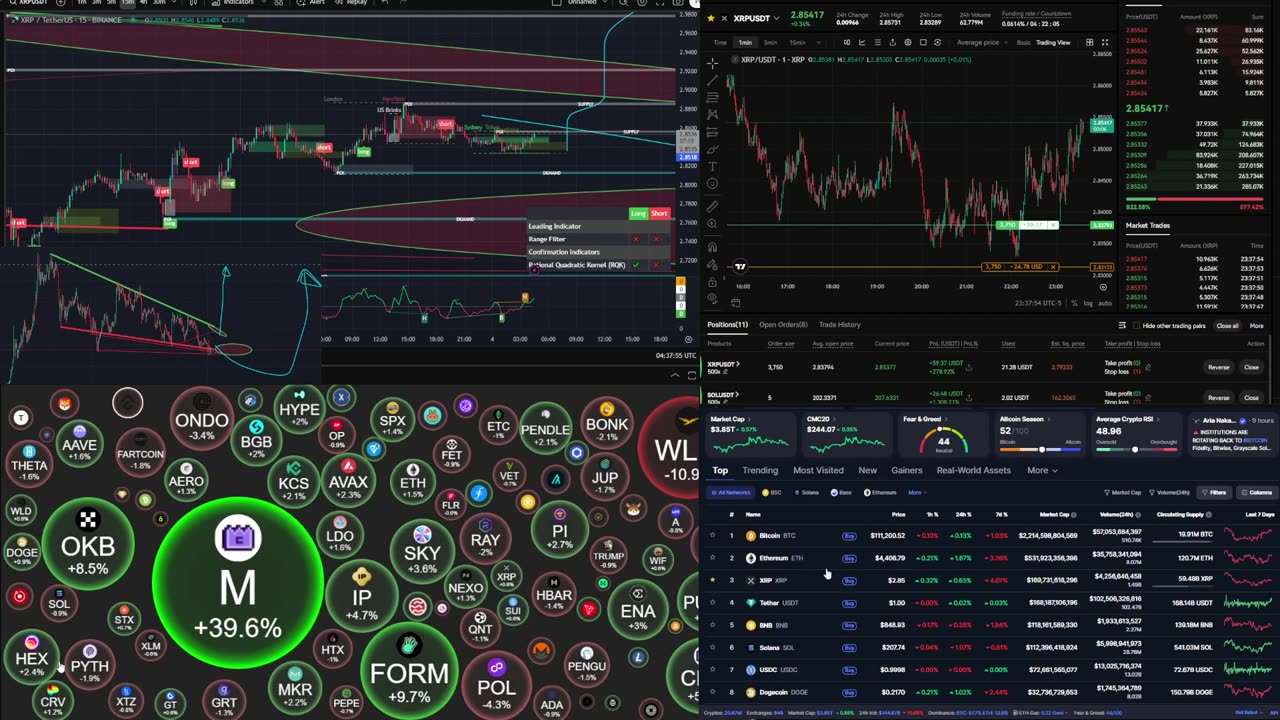The height and width of the screenshot is (720, 1280).
Task: Click the large M +39.6% bubble
Action: [238, 584]
